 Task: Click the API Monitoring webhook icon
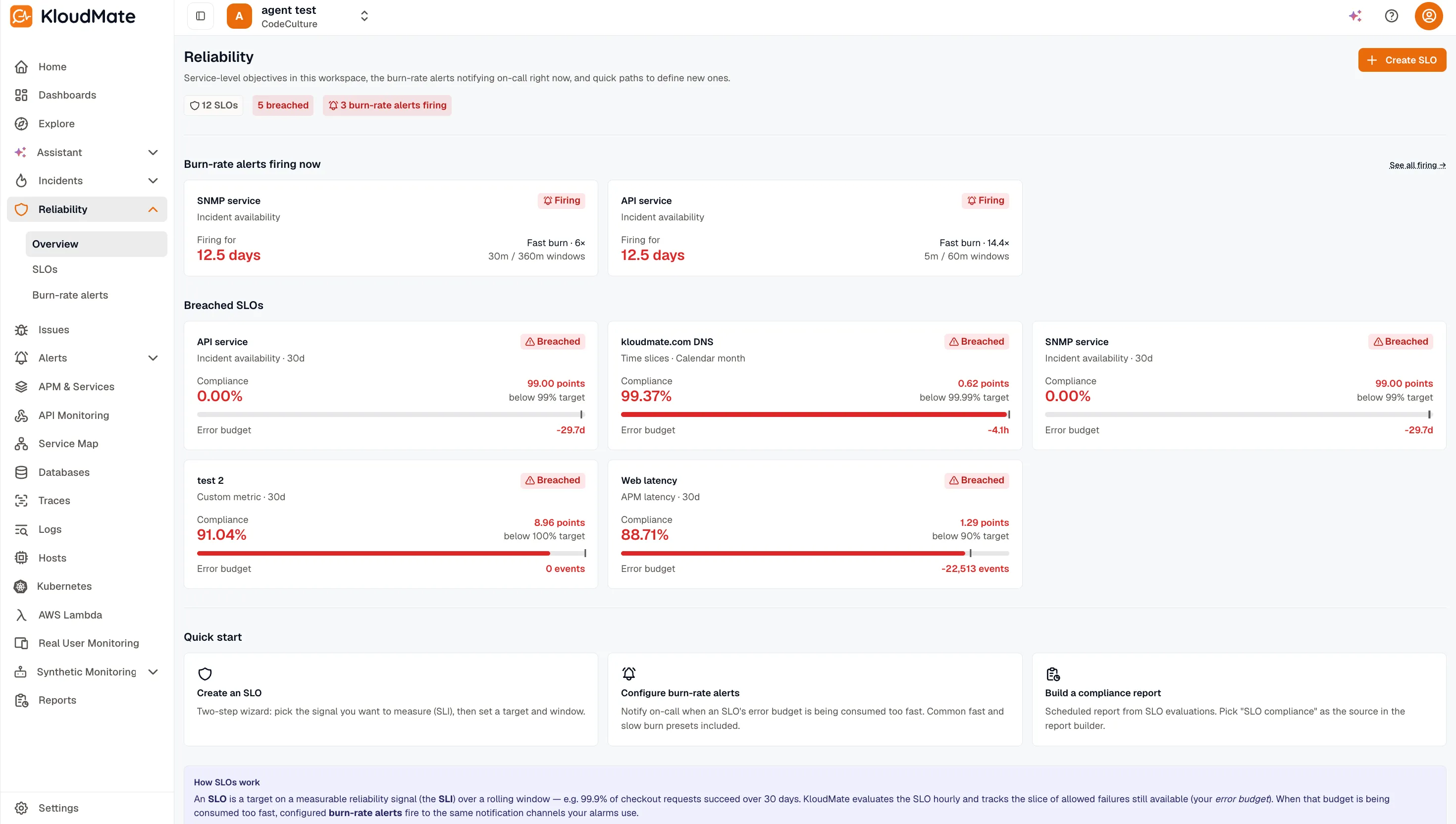point(21,415)
